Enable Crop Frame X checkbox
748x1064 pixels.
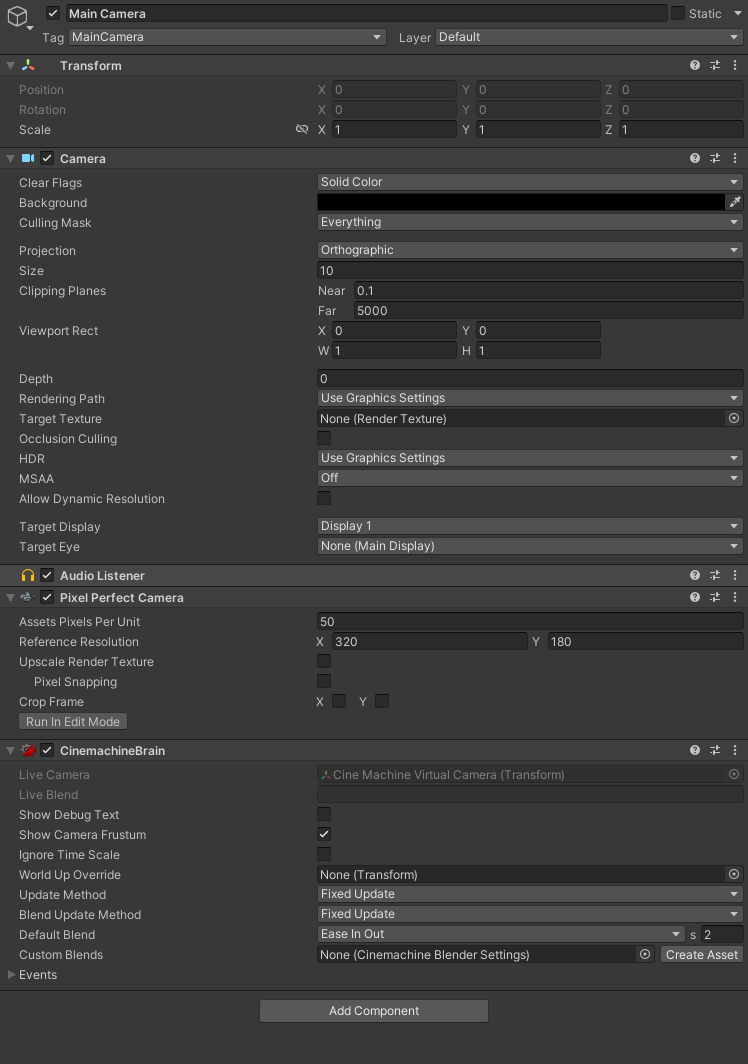(339, 701)
